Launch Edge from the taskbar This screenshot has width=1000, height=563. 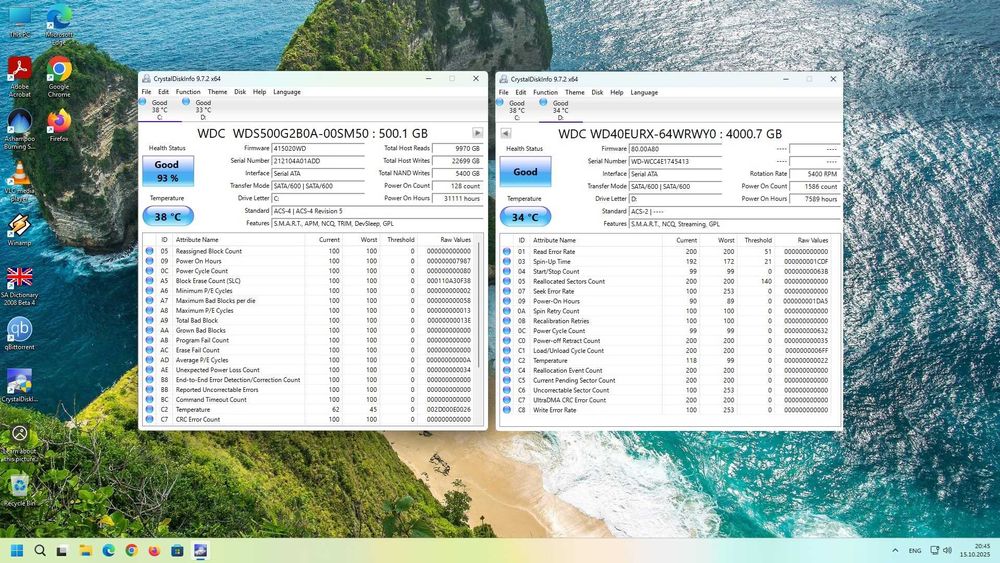108,550
